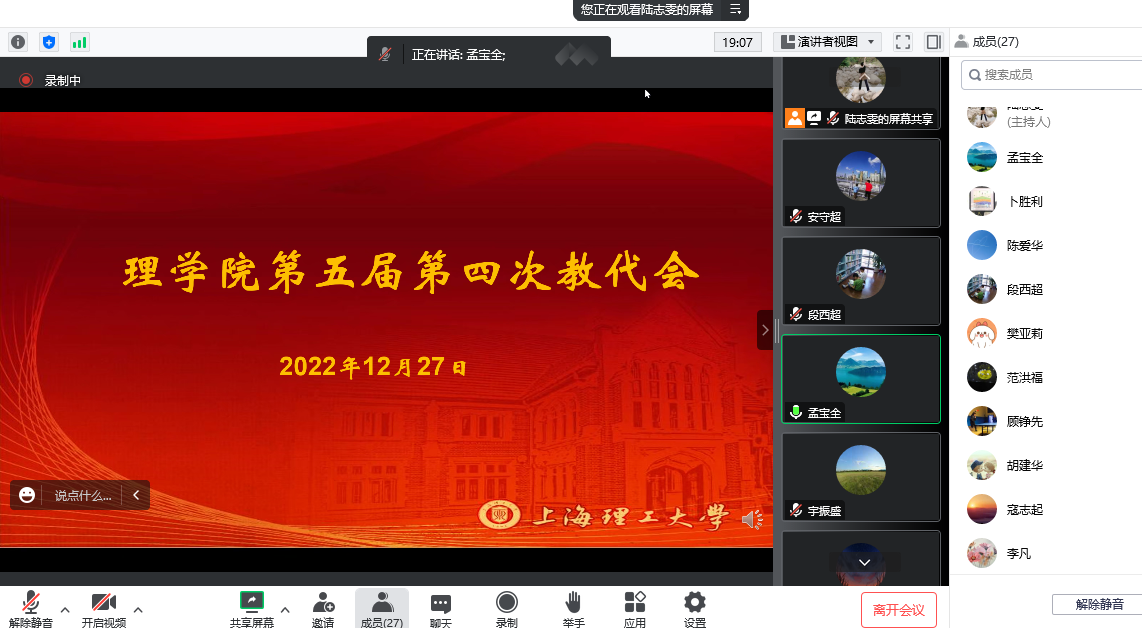
Task: Open the 应用 apps menu
Action: (x=634, y=608)
